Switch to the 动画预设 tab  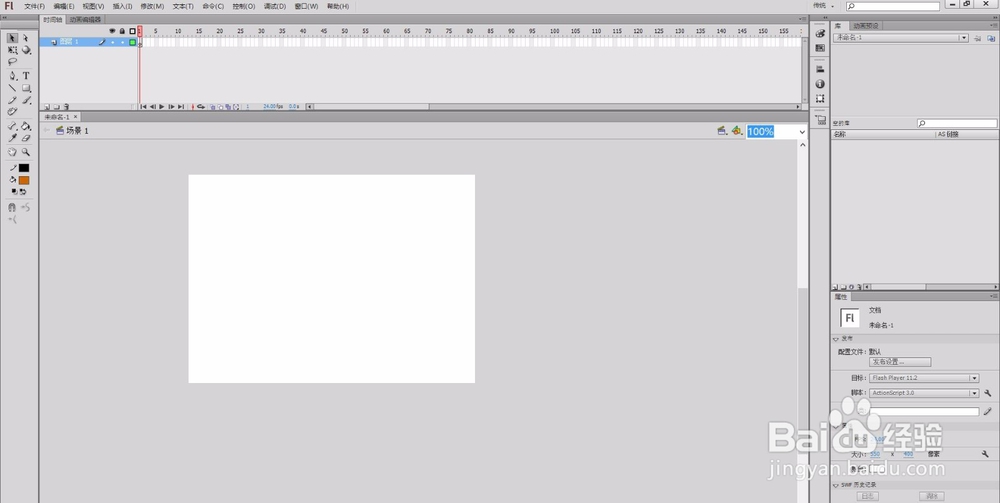866,26
